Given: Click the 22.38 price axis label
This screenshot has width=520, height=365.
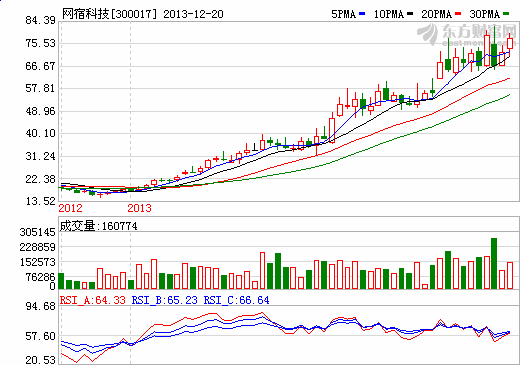Looking at the screenshot, I should click(x=40, y=179).
